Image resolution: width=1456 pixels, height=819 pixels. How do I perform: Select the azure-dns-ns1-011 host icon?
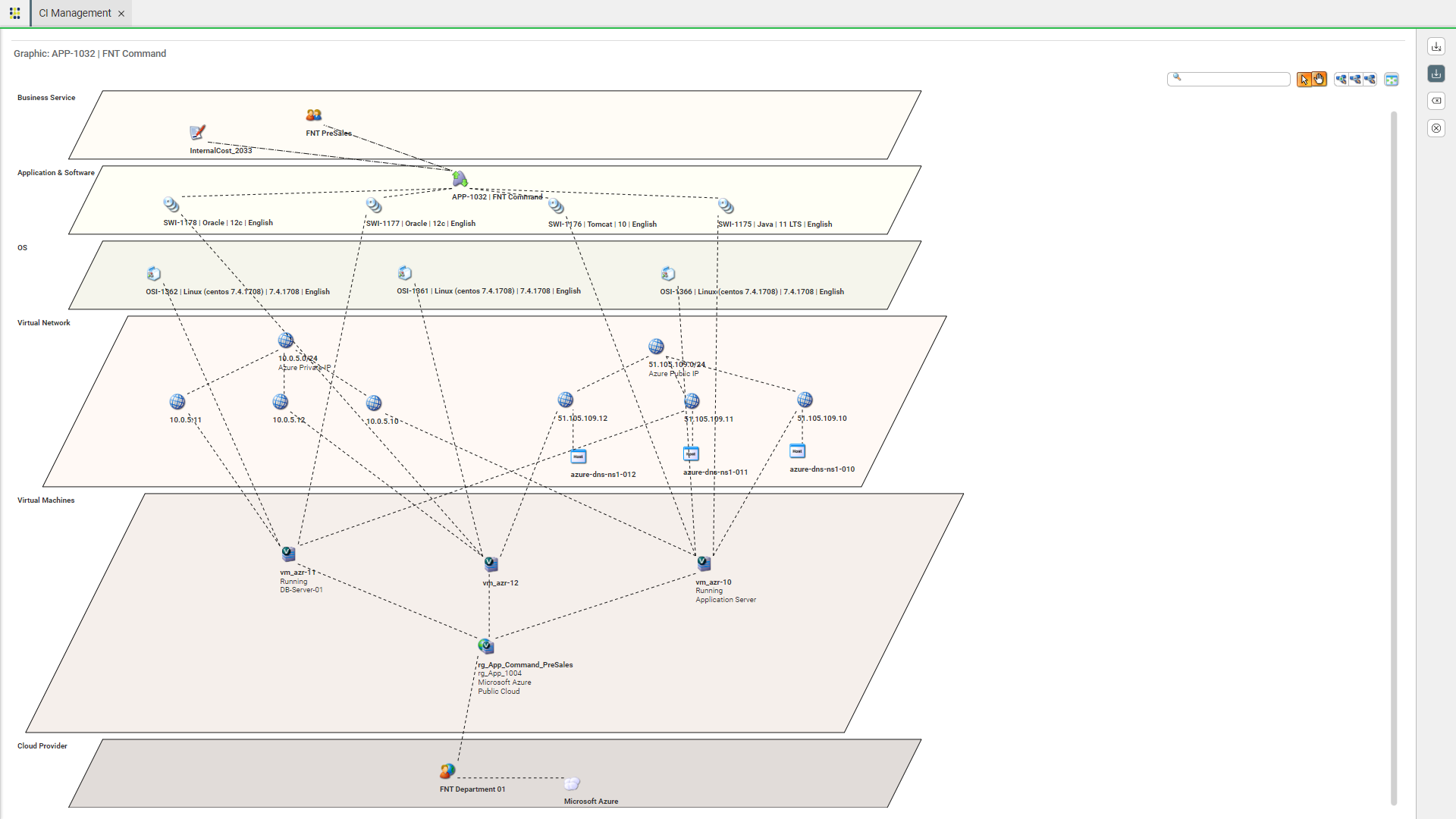click(691, 454)
